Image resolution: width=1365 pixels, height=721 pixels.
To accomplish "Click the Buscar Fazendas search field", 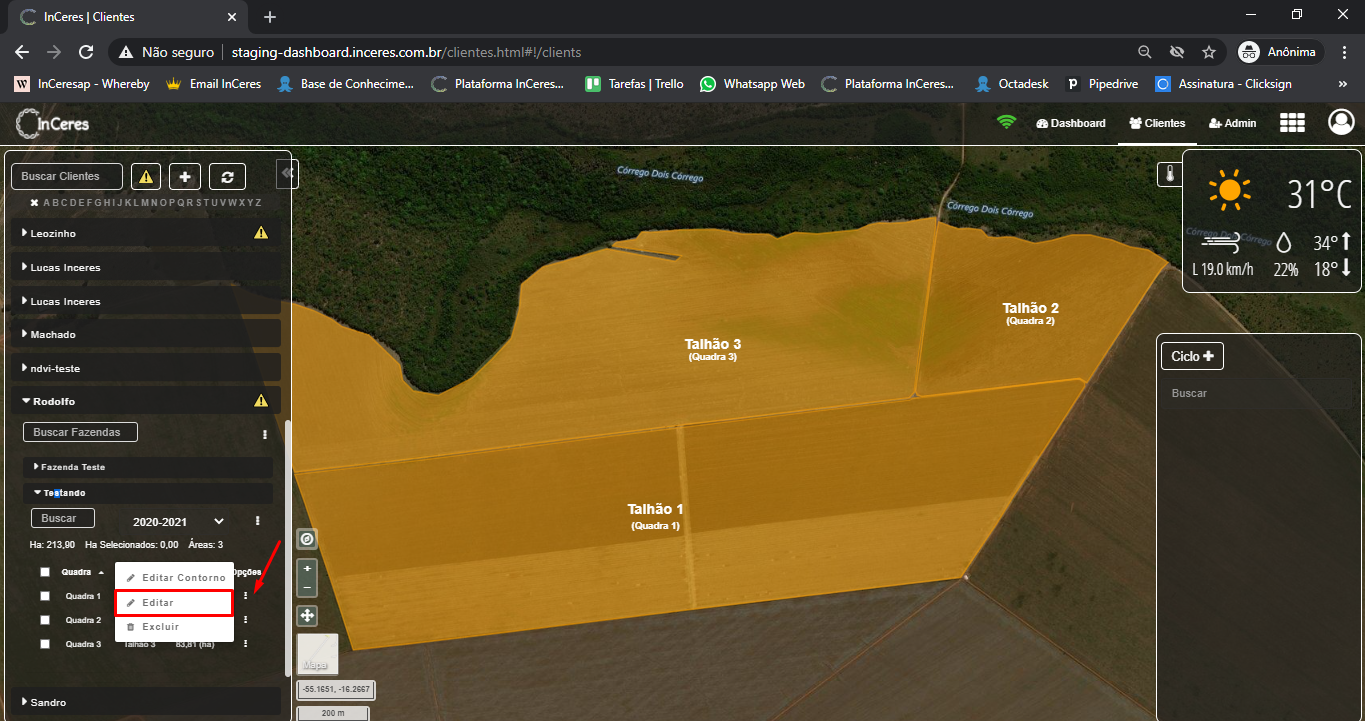I will click(80, 432).
